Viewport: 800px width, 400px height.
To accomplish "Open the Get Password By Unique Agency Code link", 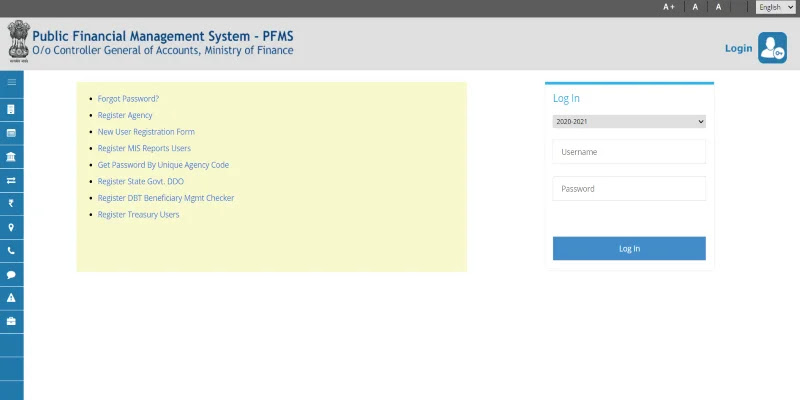I will pyautogui.click(x=163, y=165).
